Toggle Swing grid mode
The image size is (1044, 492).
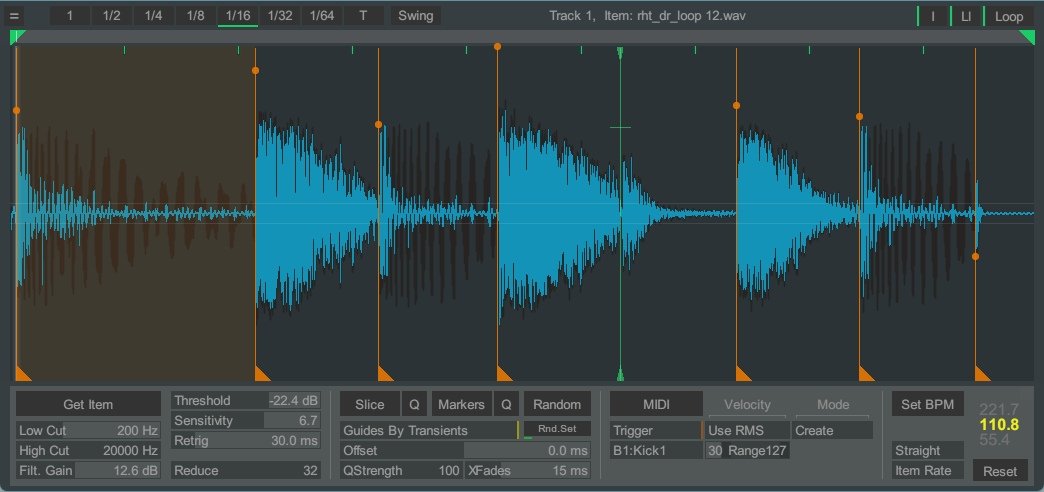pos(415,16)
